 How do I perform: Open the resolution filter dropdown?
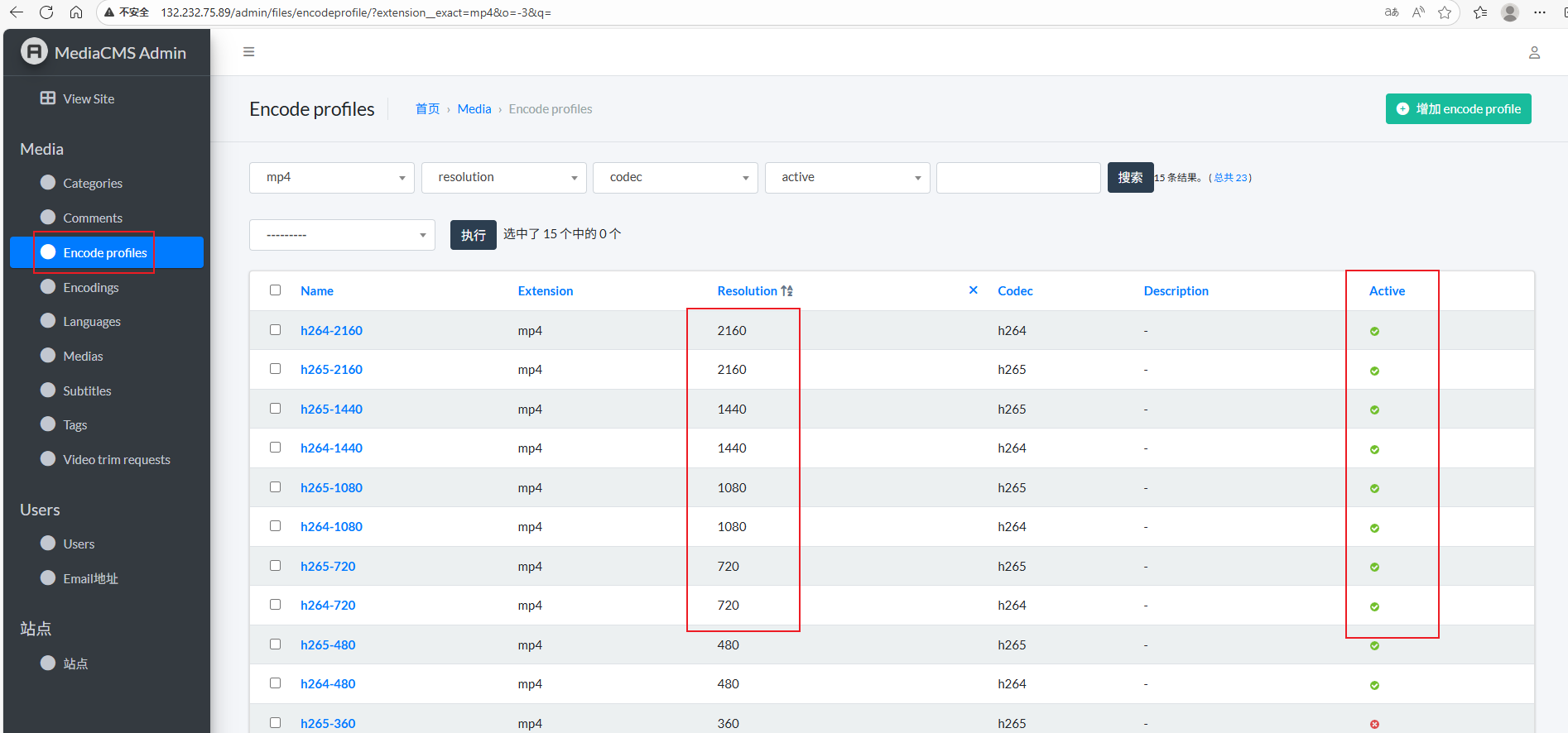coord(503,177)
